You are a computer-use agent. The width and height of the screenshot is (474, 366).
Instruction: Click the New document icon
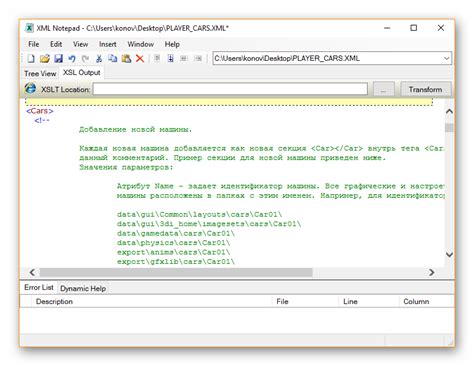coord(31,59)
